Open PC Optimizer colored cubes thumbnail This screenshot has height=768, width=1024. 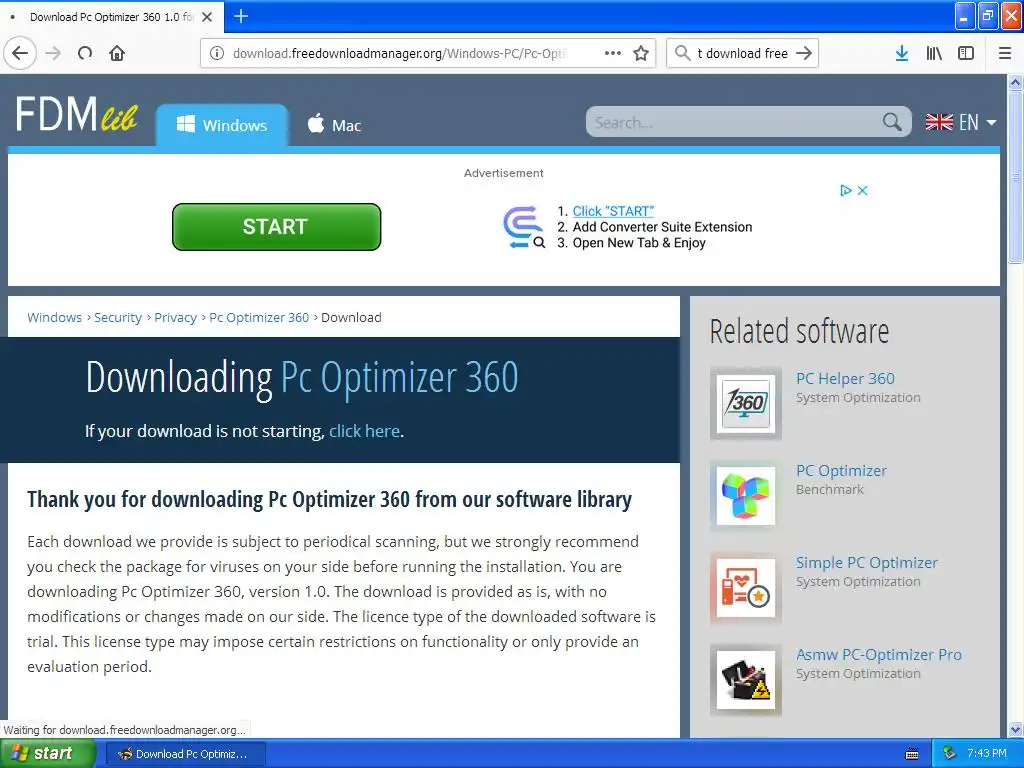click(x=746, y=496)
